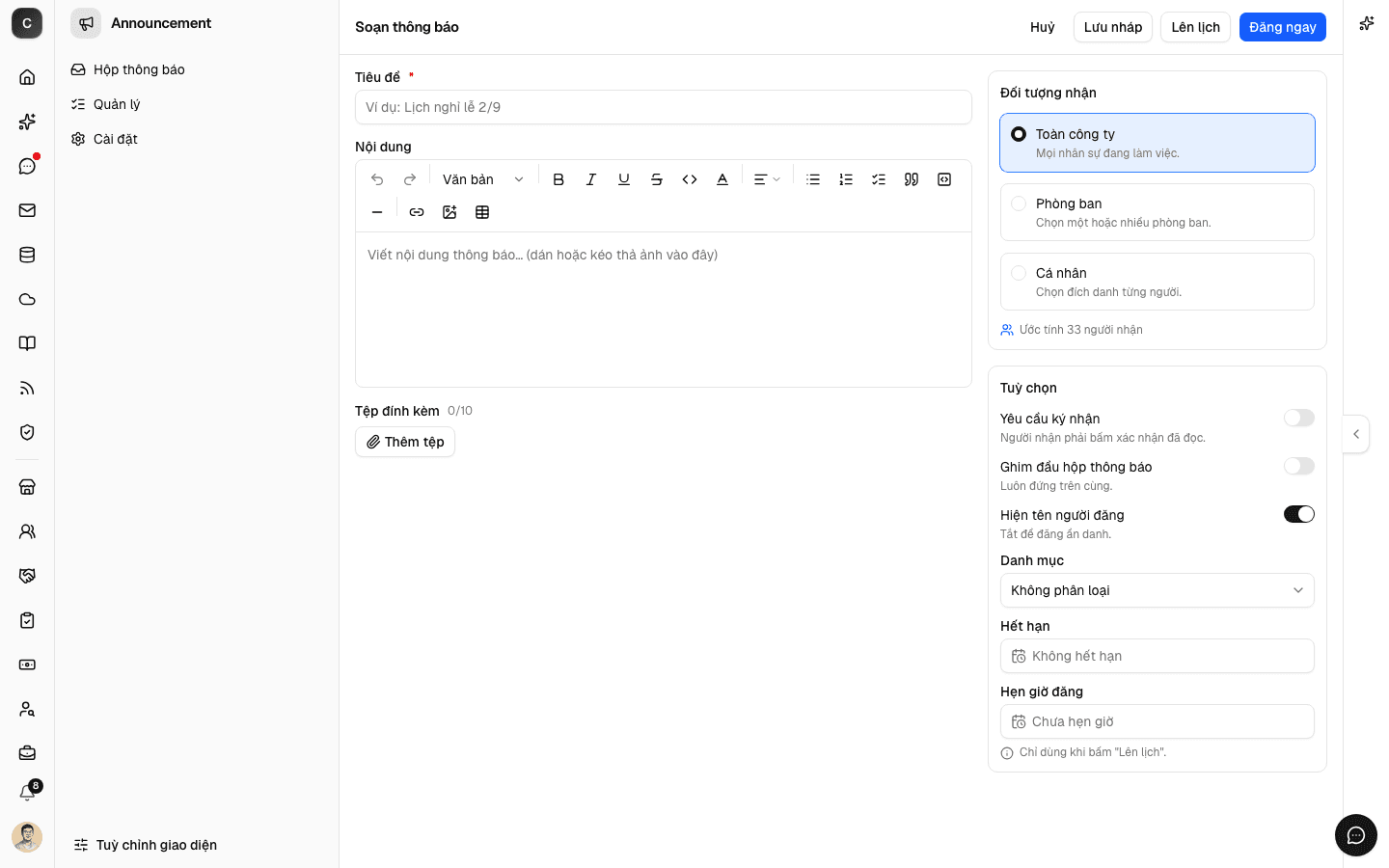Open the Danh mục dropdown
Screen dimensions: 1389x868
(1157, 590)
